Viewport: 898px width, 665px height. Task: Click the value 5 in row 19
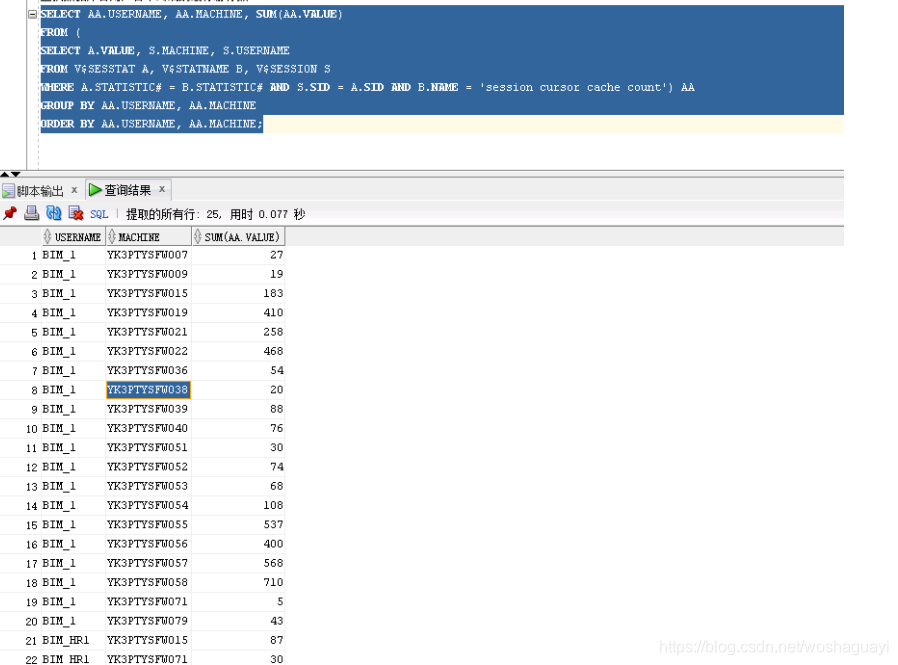(280, 602)
